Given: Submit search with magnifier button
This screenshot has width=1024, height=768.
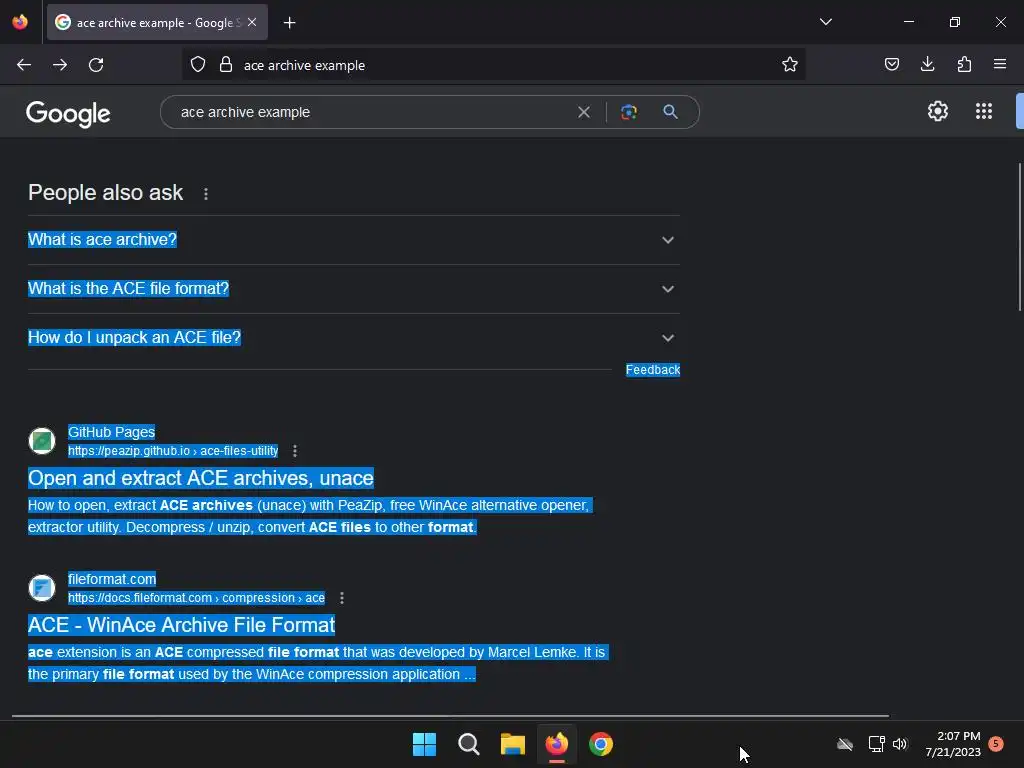Looking at the screenshot, I should tap(670, 112).
